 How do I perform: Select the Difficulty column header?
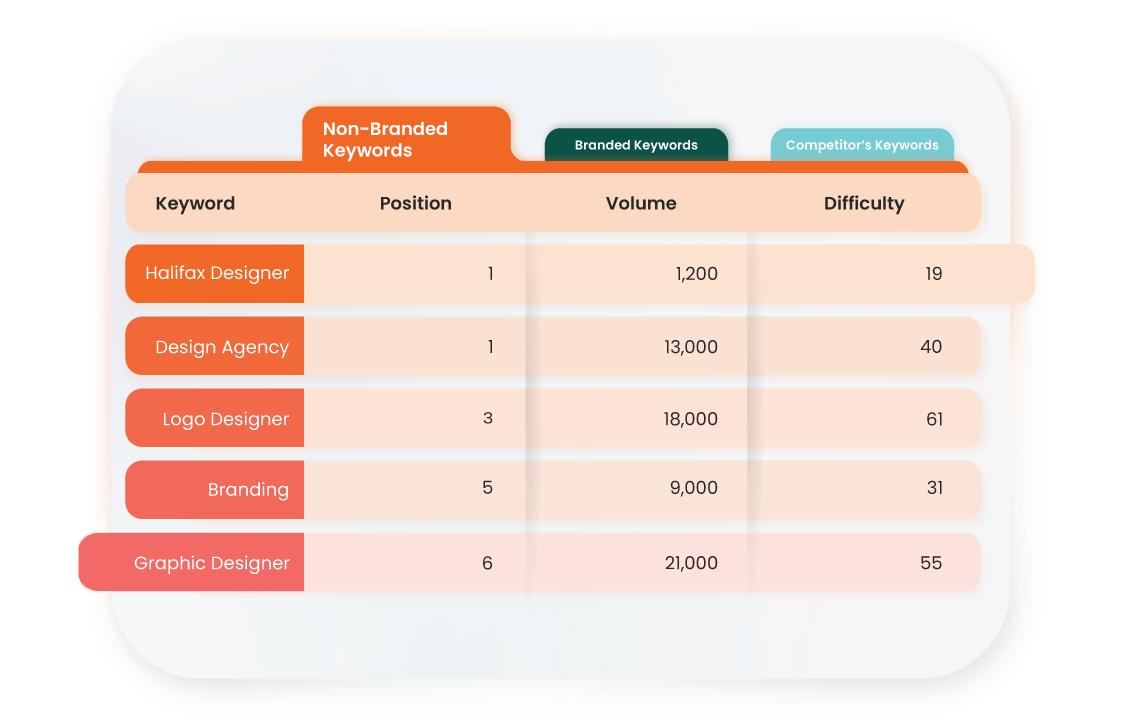click(864, 203)
